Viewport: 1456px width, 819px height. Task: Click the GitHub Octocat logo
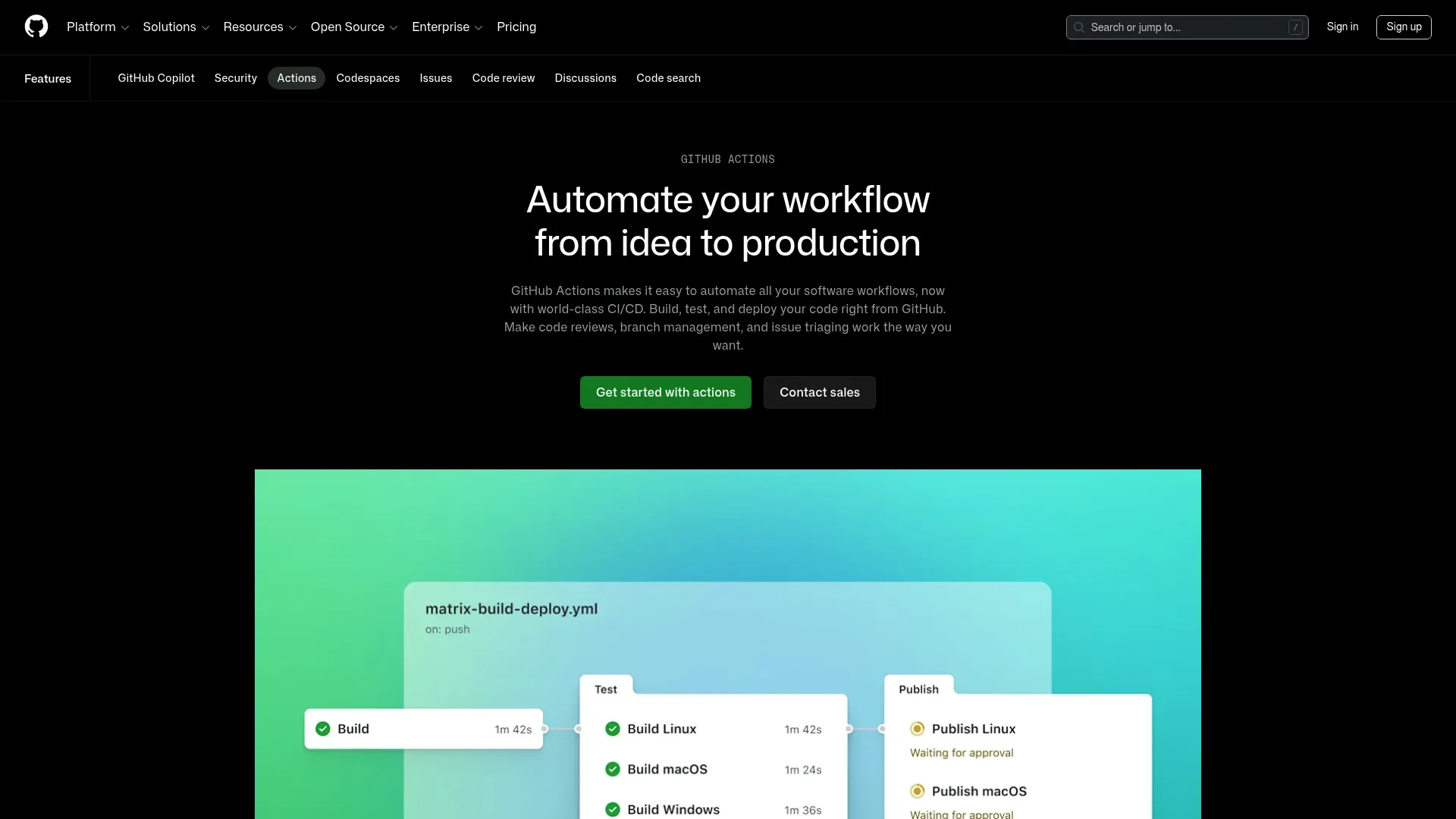coord(36,27)
